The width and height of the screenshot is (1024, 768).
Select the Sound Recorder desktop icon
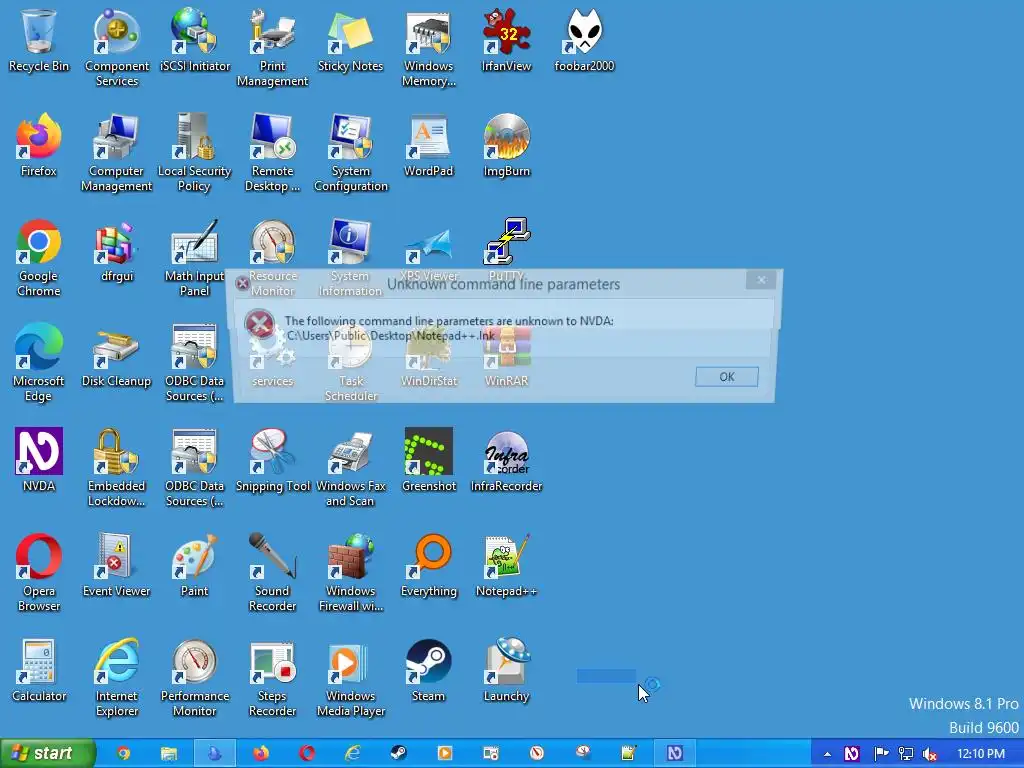(x=272, y=573)
